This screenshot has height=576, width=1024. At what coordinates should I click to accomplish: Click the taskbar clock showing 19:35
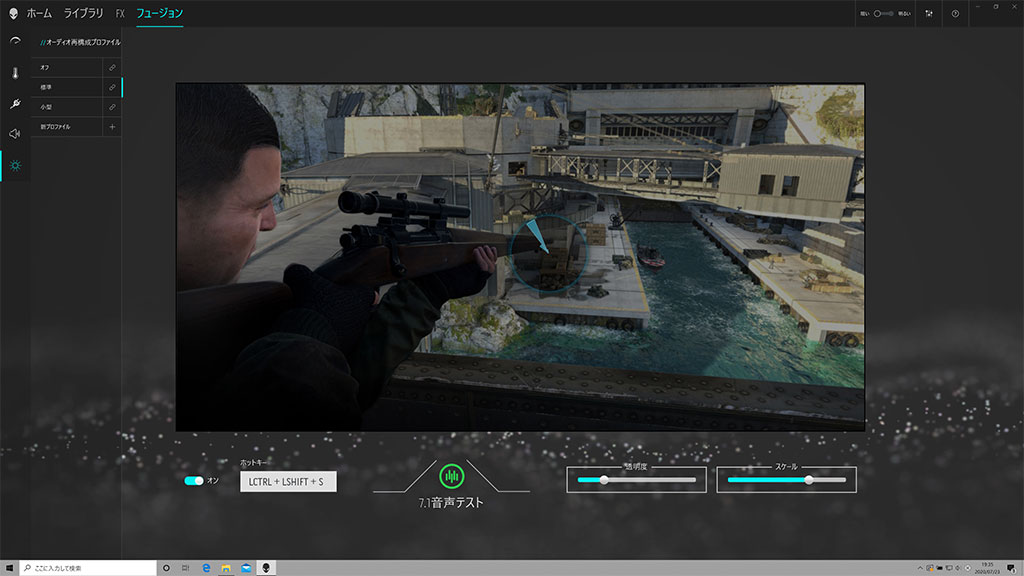(x=987, y=568)
